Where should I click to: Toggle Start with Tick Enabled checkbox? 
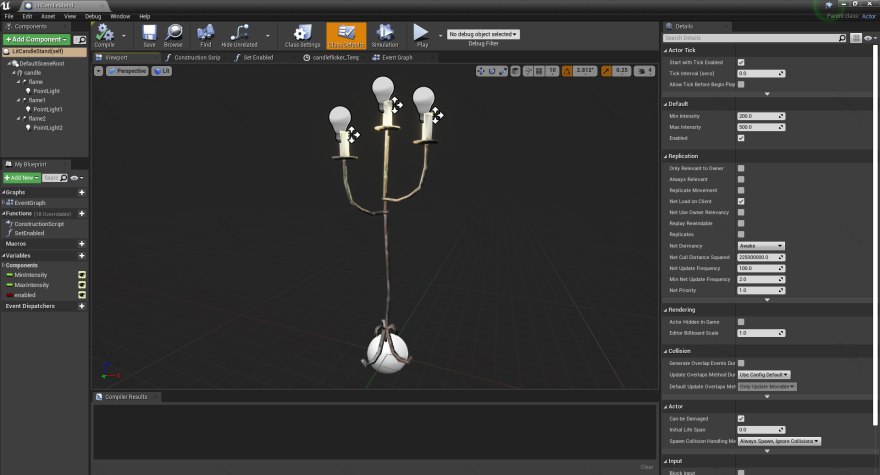(x=741, y=62)
